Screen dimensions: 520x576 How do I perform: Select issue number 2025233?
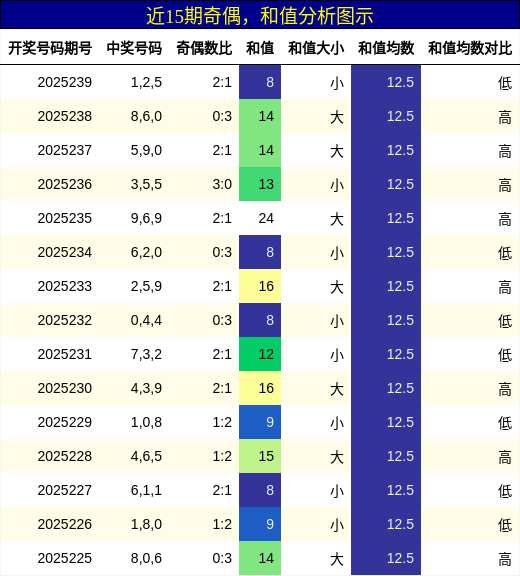click(x=65, y=286)
